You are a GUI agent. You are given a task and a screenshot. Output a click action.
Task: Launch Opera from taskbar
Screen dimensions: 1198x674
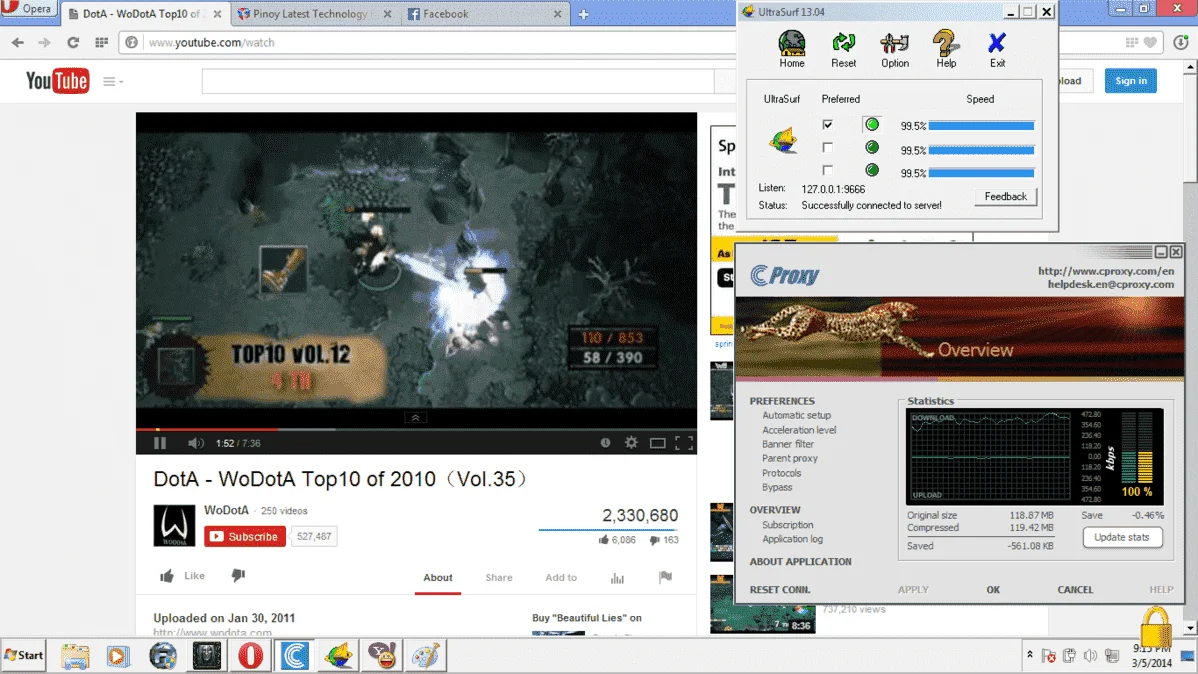coord(251,655)
